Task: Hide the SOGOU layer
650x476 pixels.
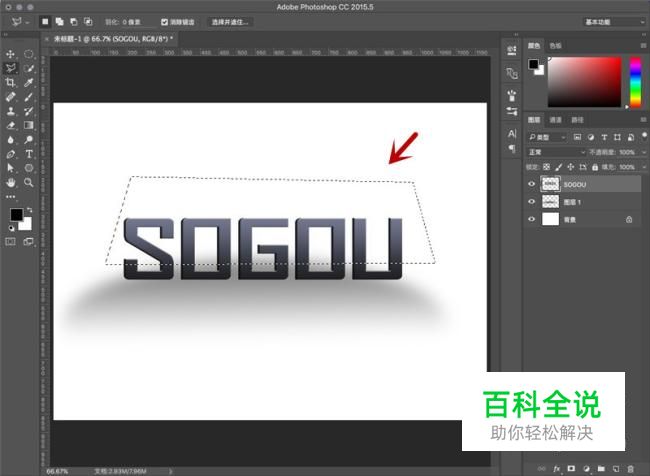Action: [531, 184]
